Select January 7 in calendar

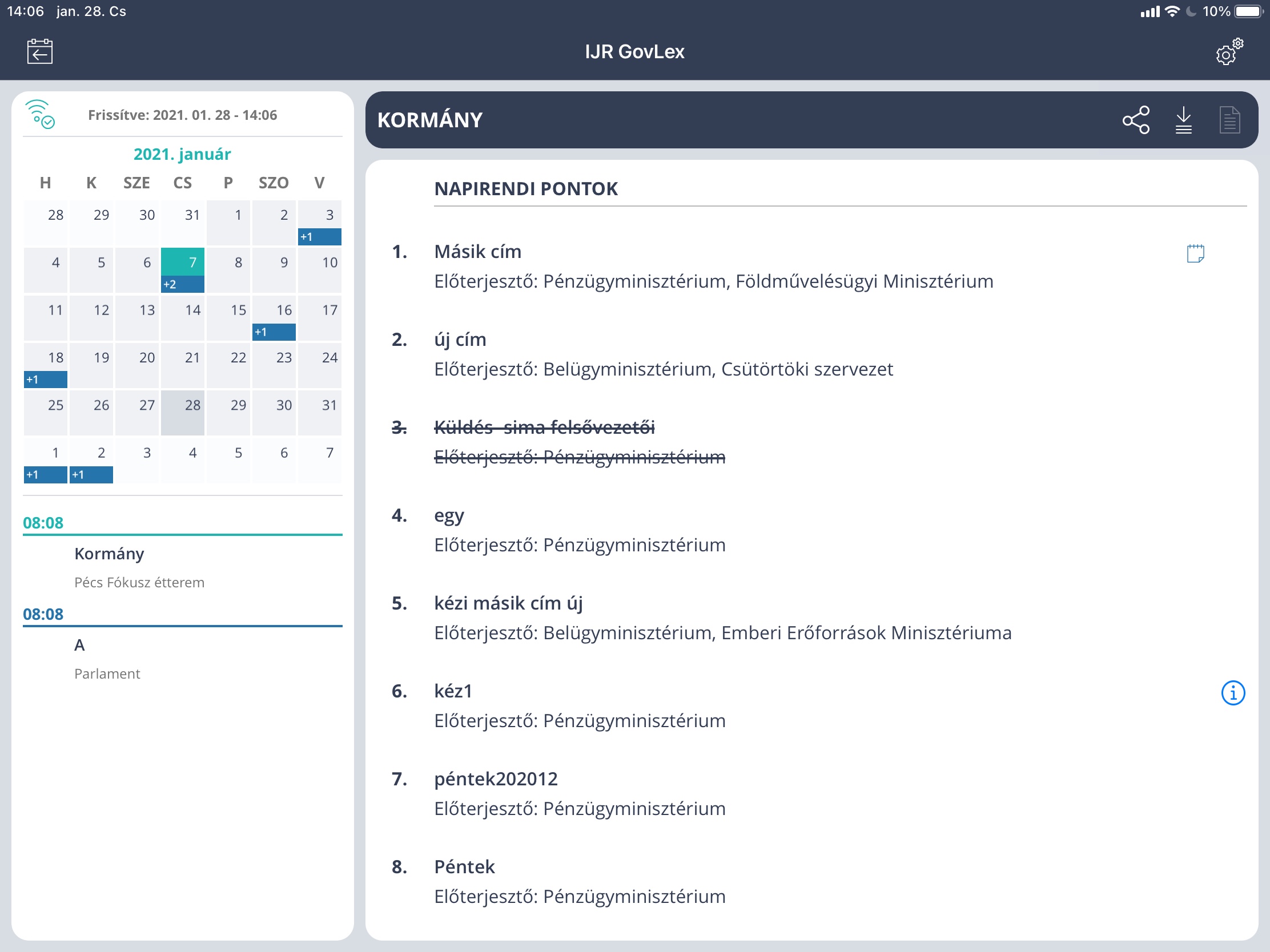pos(183,263)
